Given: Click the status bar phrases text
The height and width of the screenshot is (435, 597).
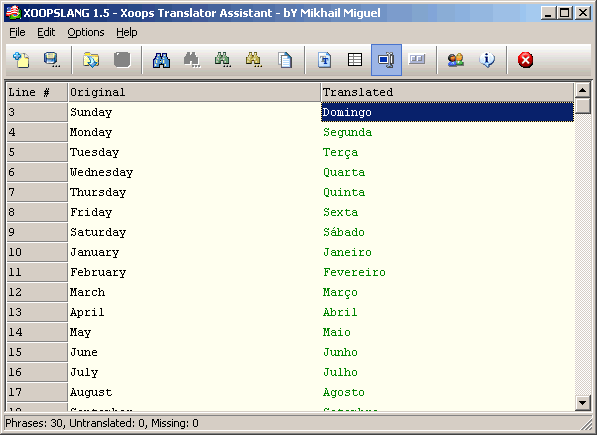Looking at the screenshot, I should [102, 423].
